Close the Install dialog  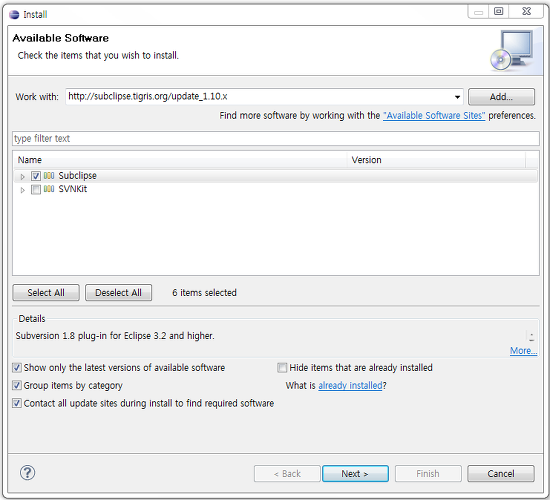526,12
